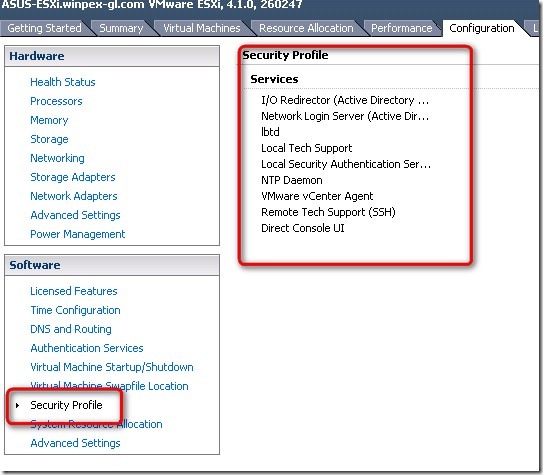
Task: Open Health Status under Hardware
Action: click(x=63, y=82)
